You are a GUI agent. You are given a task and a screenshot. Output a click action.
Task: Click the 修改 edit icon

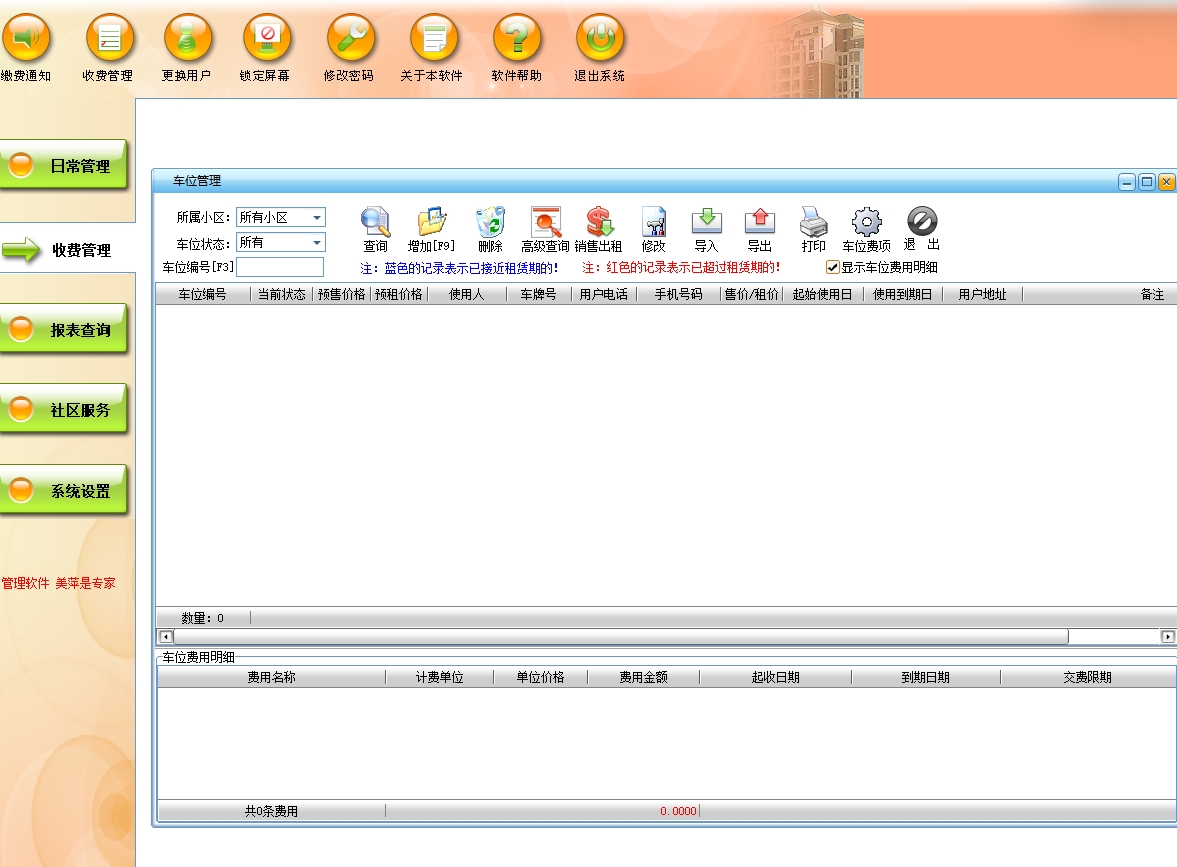tap(653, 222)
